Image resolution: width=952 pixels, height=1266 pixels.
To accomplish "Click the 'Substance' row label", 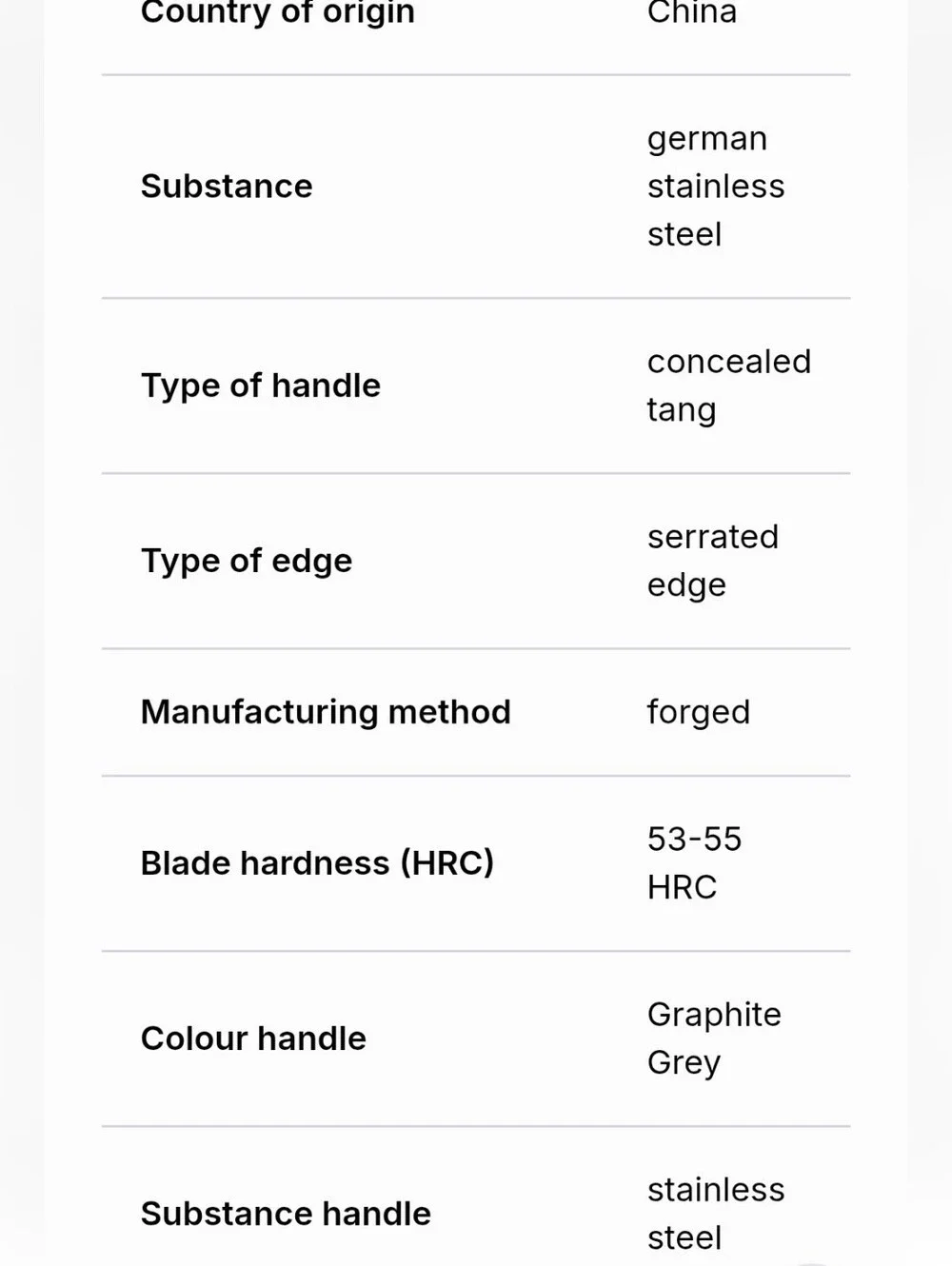I will pyautogui.click(x=227, y=186).
